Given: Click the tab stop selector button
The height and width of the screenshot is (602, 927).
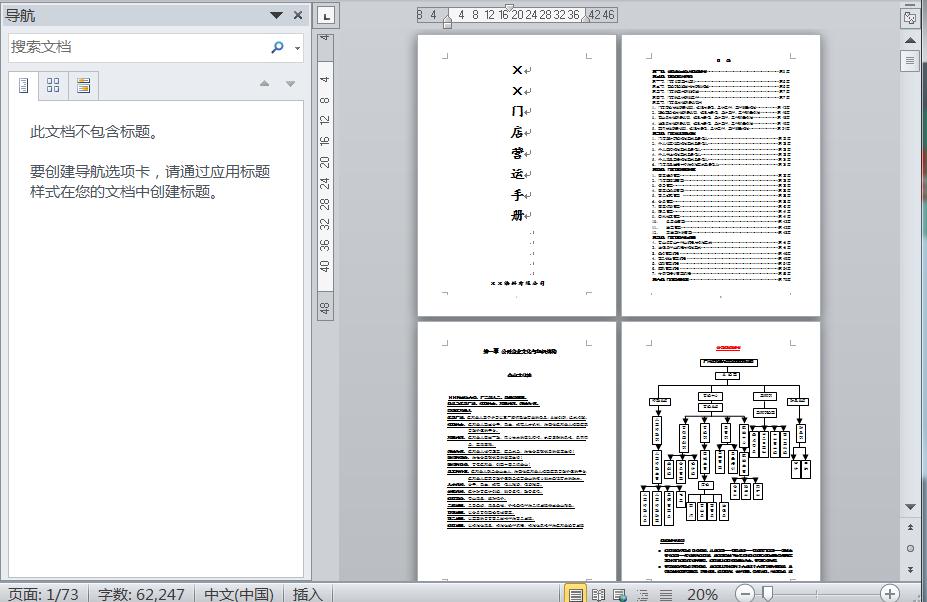Looking at the screenshot, I should 326,16.
